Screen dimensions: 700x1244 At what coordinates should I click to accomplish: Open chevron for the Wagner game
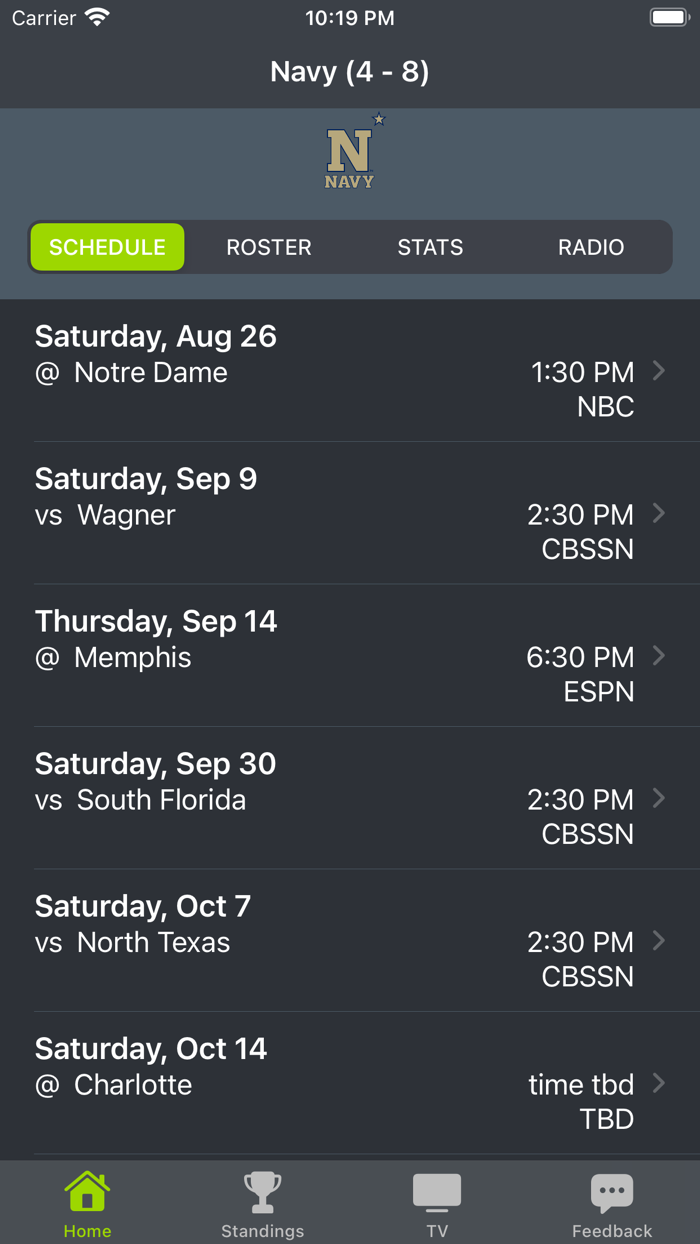point(659,513)
